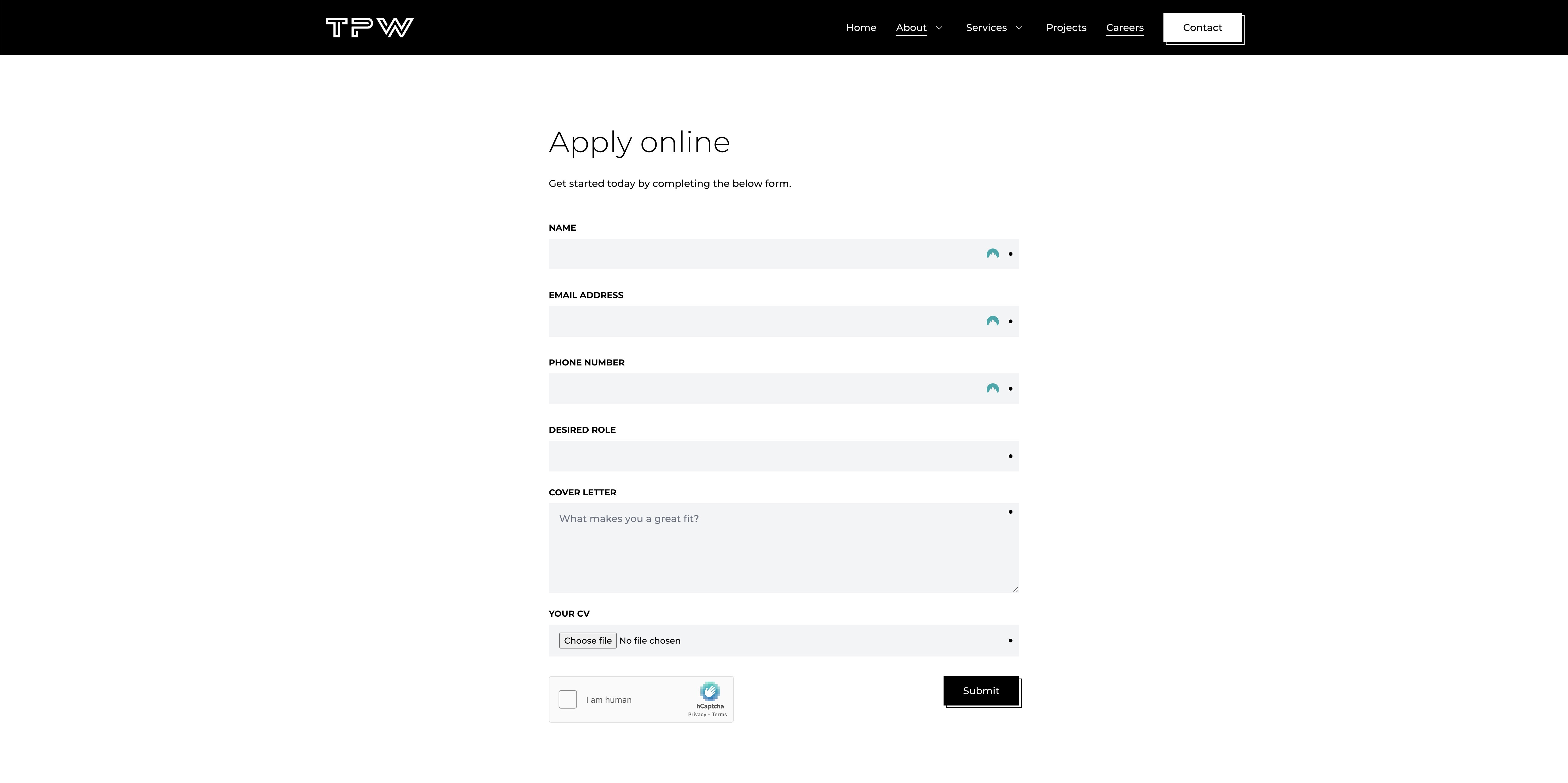Screen dimensions: 1568x783
Task: Focus the Email Address input field
Action: pos(784,321)
